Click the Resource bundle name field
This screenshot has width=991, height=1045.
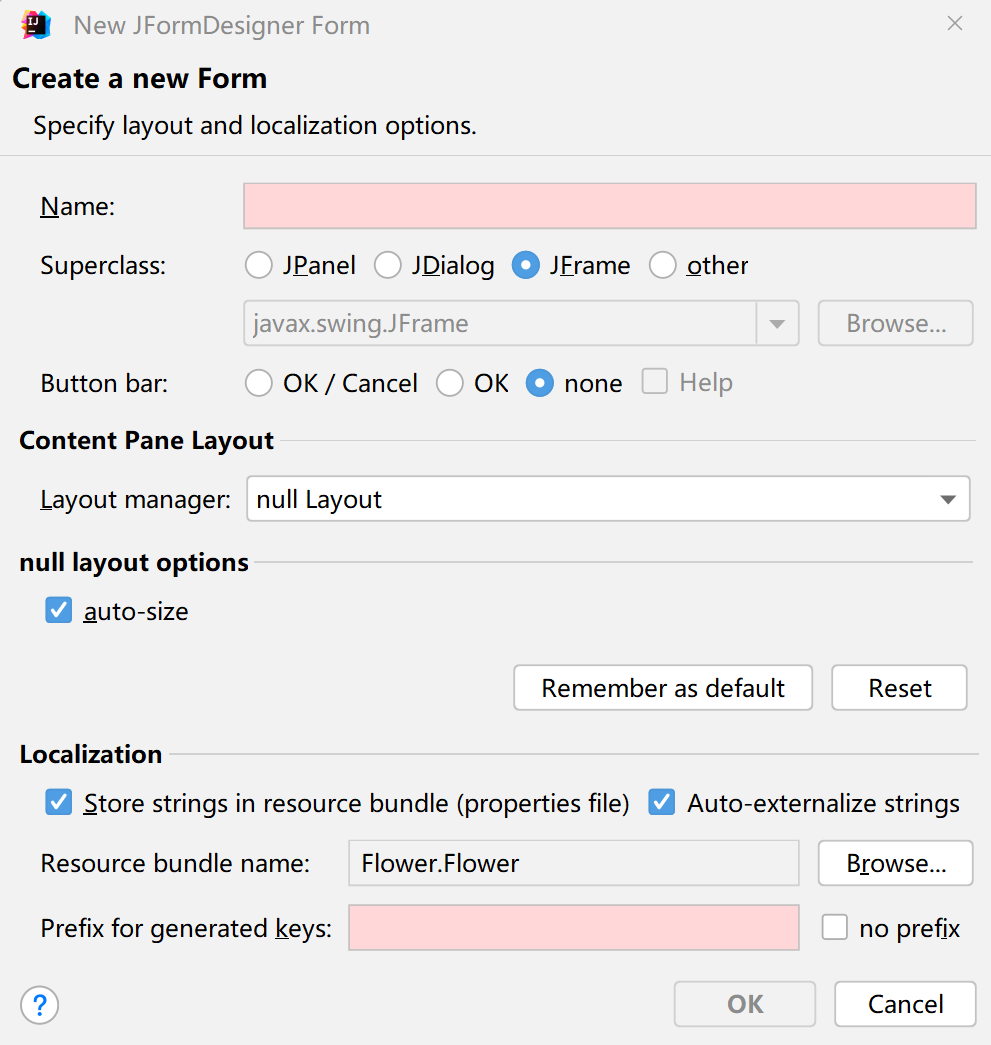[573, 863]
